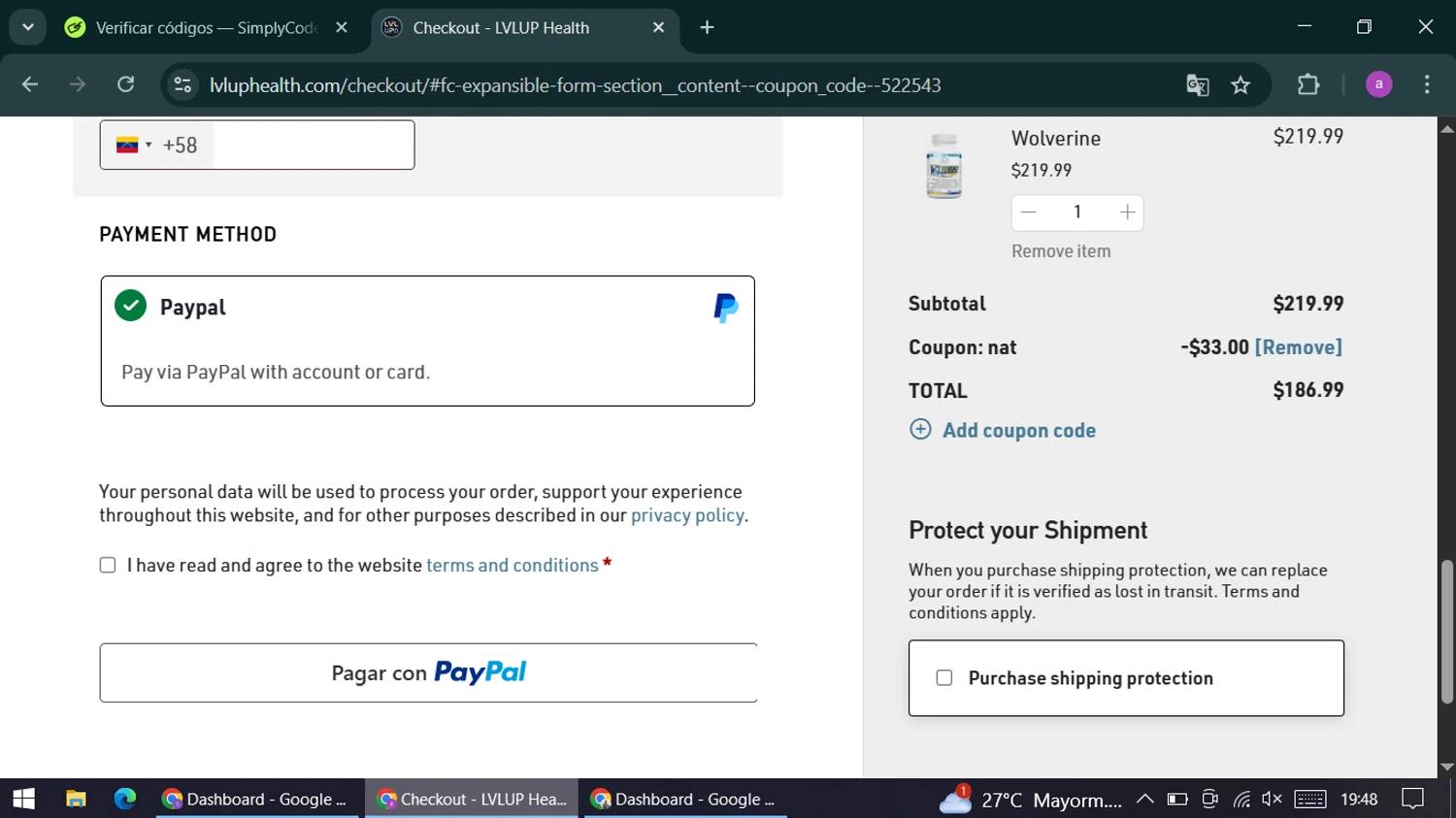Open the weather widget showing 27°C
Image resolution: width=1456 pixels, height=818 pixels.
[1031, 800]
